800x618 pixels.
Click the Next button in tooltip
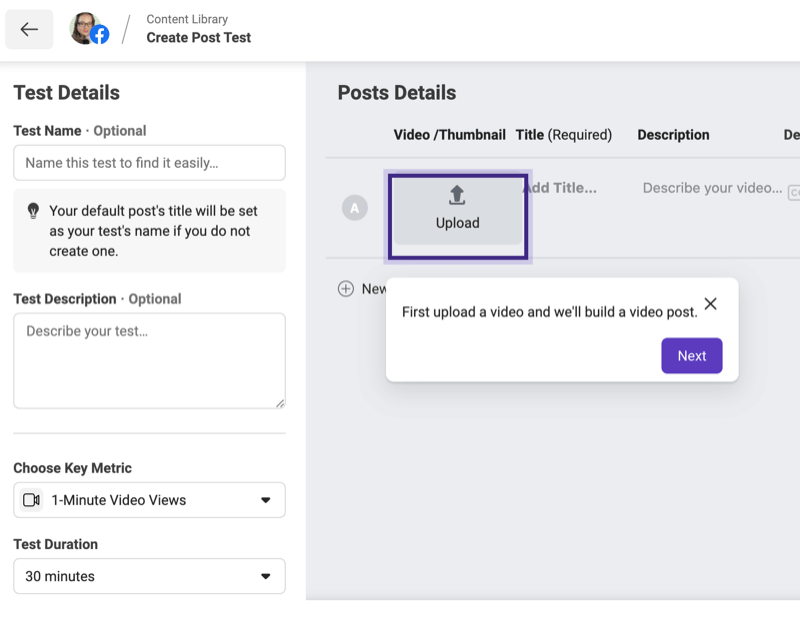click(x=691, y=356)
